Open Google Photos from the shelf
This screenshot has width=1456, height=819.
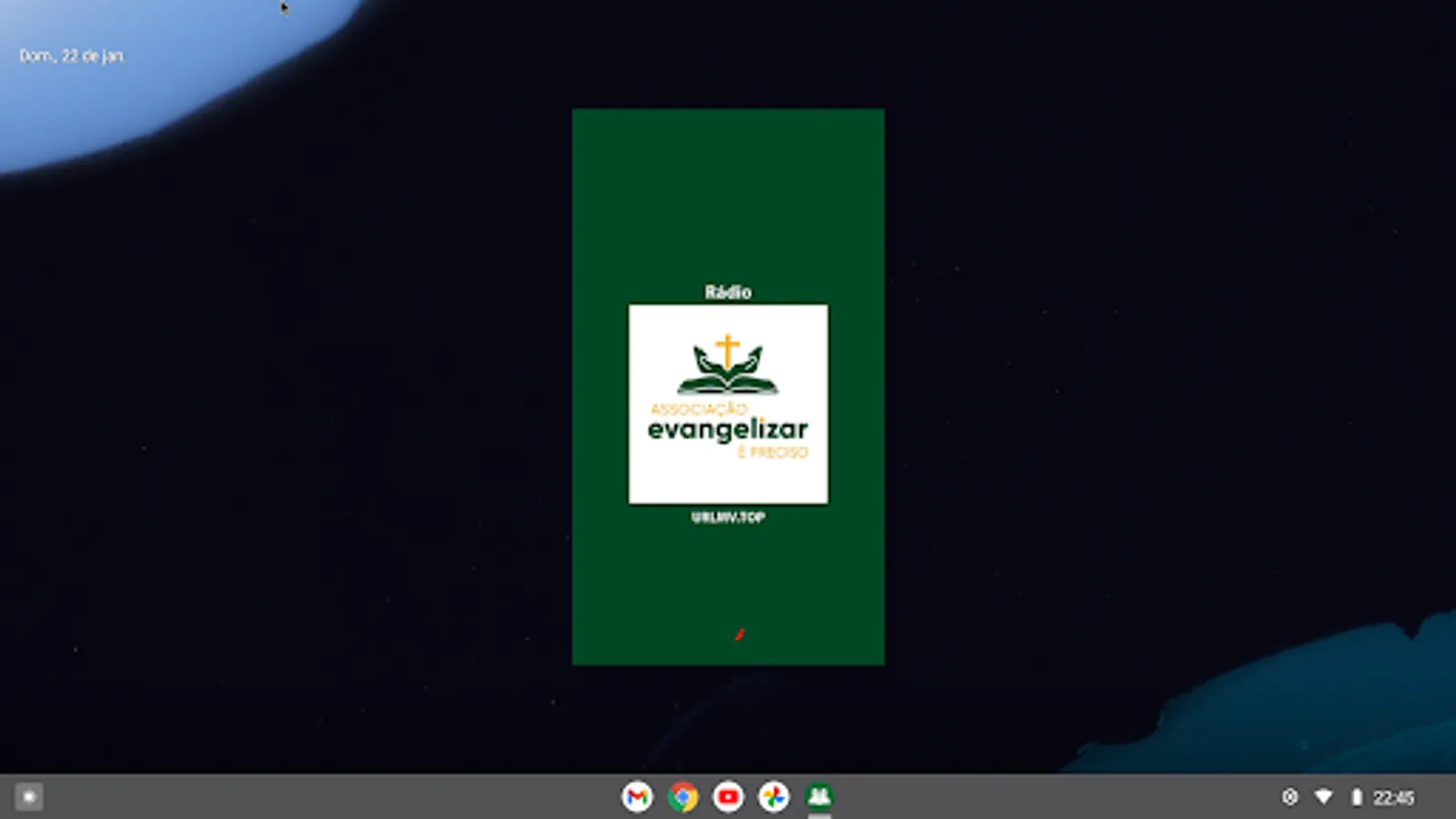coord(773,797)
